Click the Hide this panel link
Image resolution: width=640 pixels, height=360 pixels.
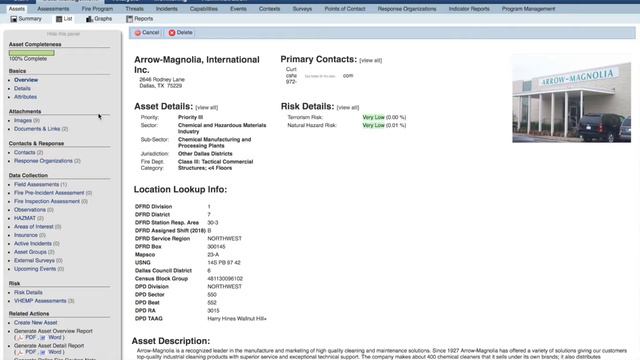[63, 34]
